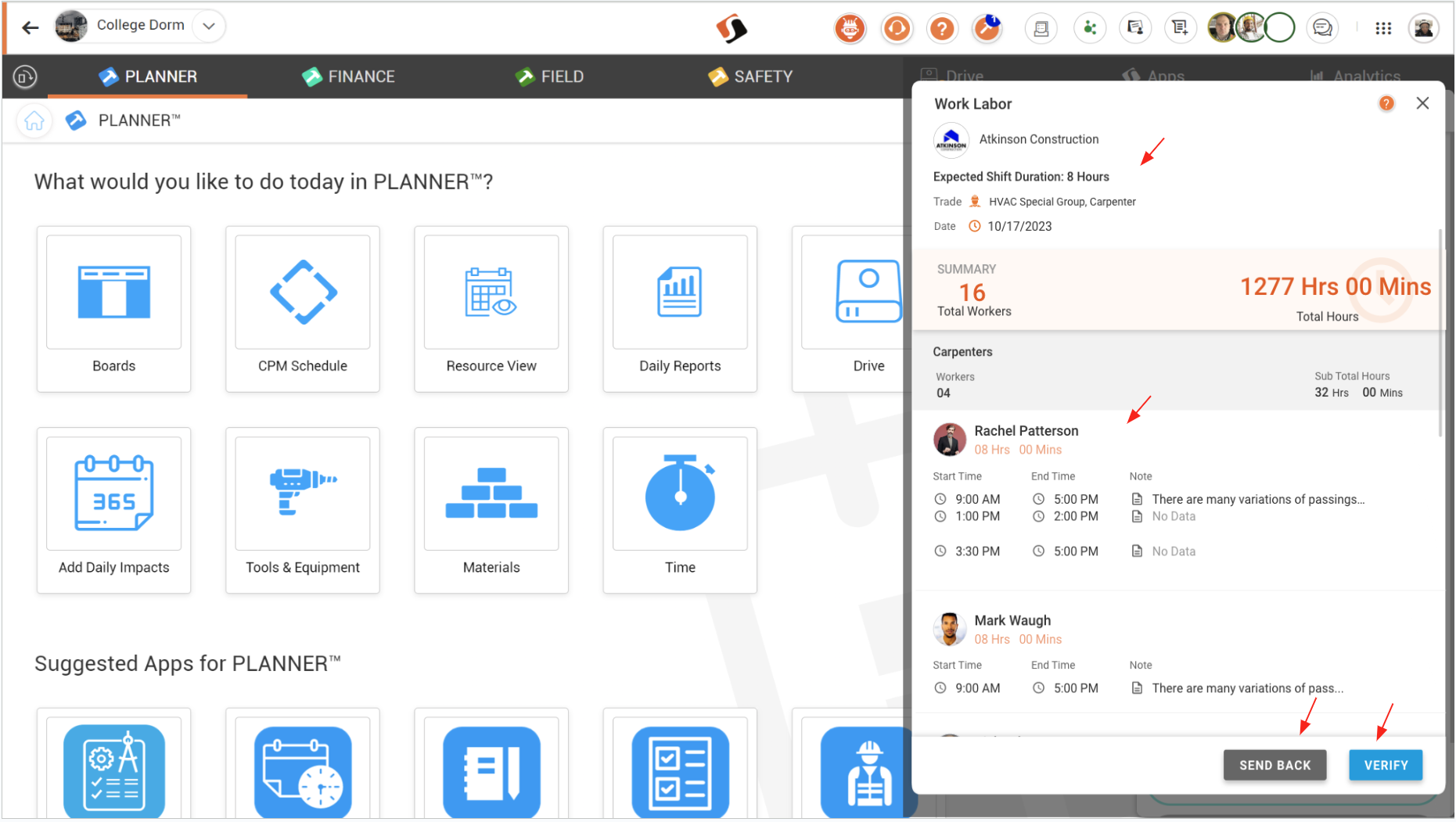Click the SEND BACK button
This screenshot has height=822, width=1456.
[1274, 765]
